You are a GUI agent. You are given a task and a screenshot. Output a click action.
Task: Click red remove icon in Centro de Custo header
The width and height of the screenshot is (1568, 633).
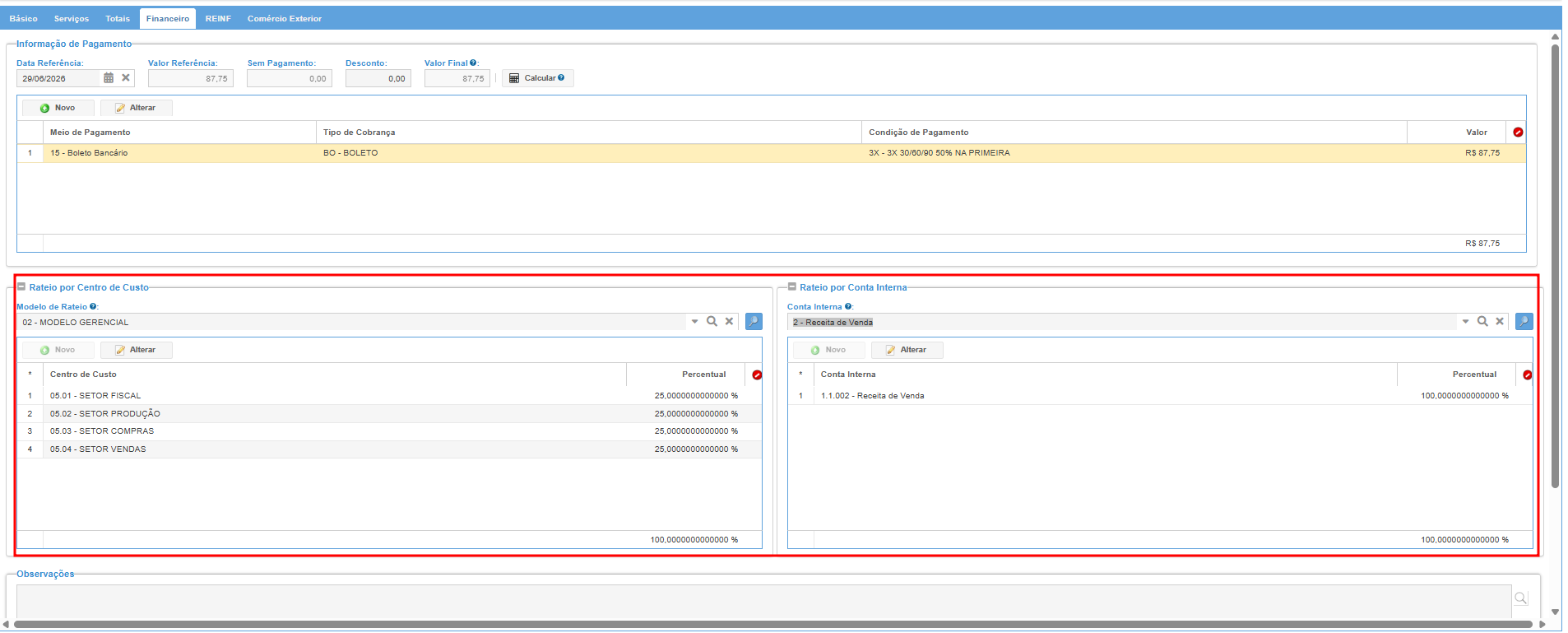coord(757,375)
